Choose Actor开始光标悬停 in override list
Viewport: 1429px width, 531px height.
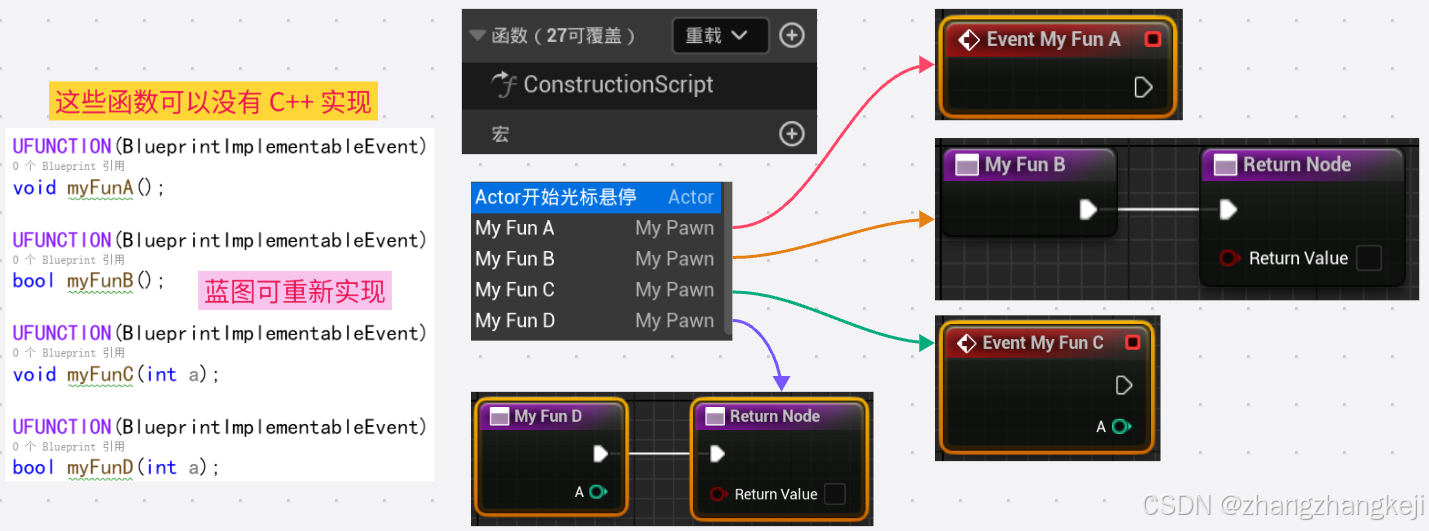[x=596, y=197]
